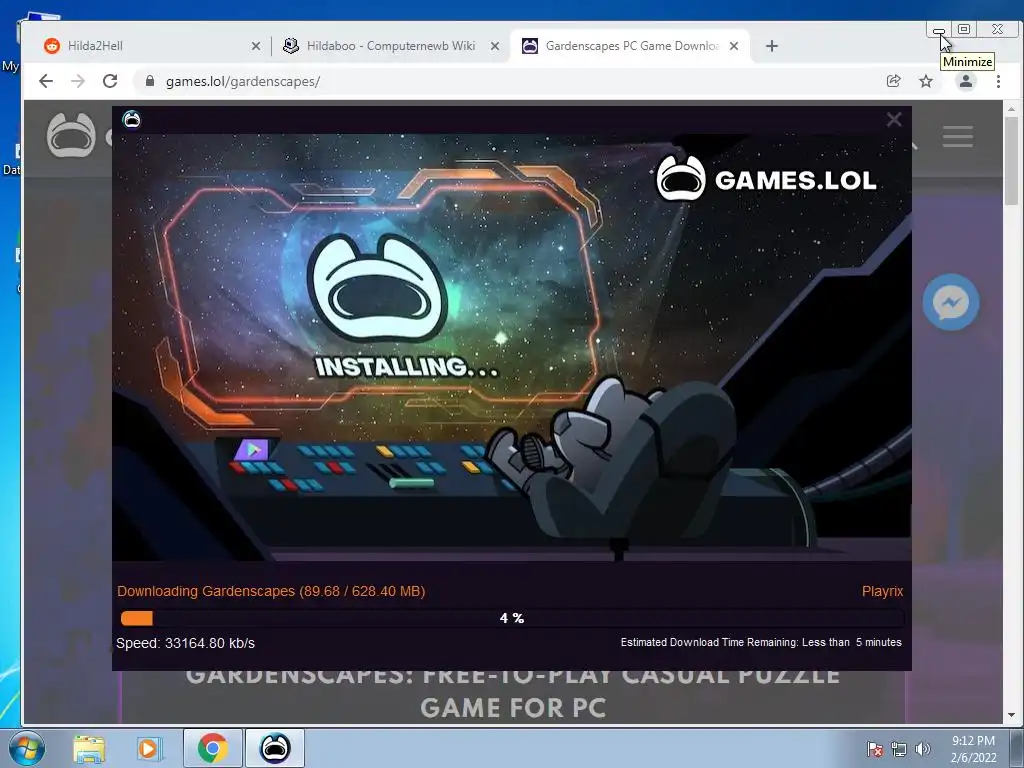Open the Facebook Messenger chat bubble

tap(950, 302)
